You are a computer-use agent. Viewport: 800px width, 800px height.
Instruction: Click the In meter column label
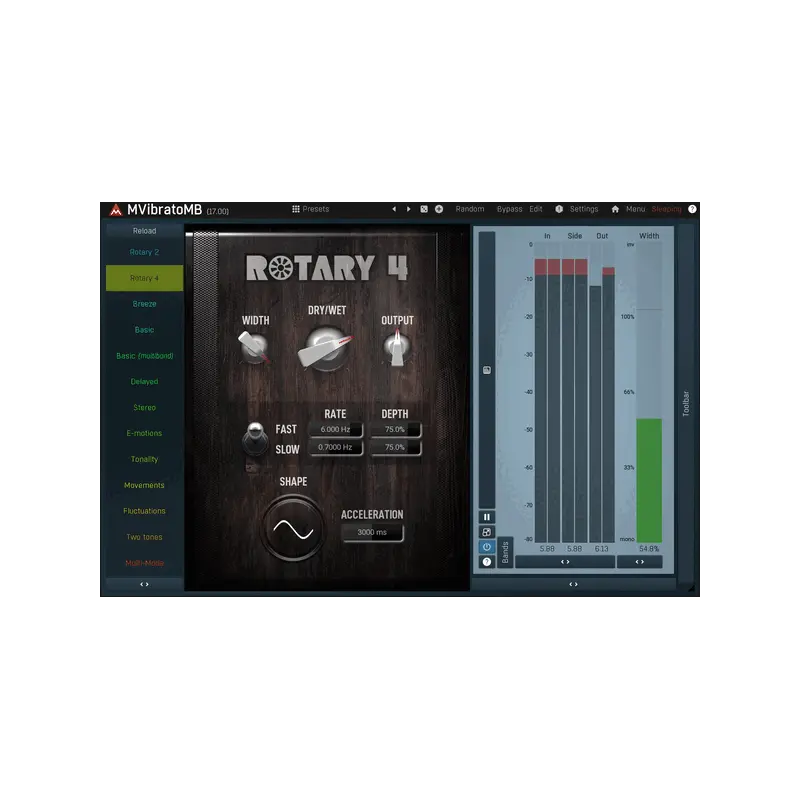coord(547,236)
